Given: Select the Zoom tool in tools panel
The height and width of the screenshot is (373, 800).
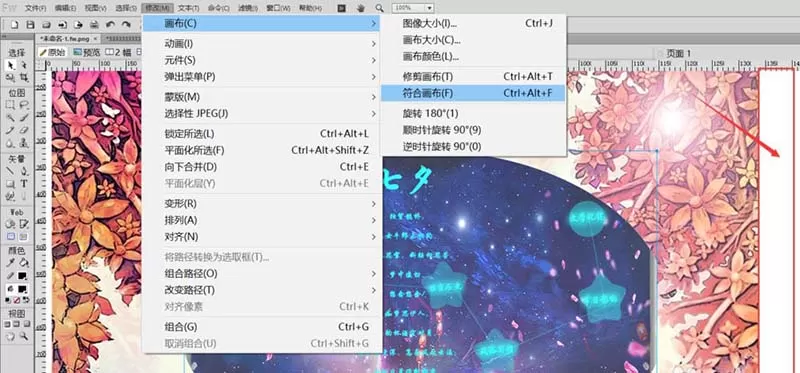Looking at the screenshot, I should click(23, 337).
